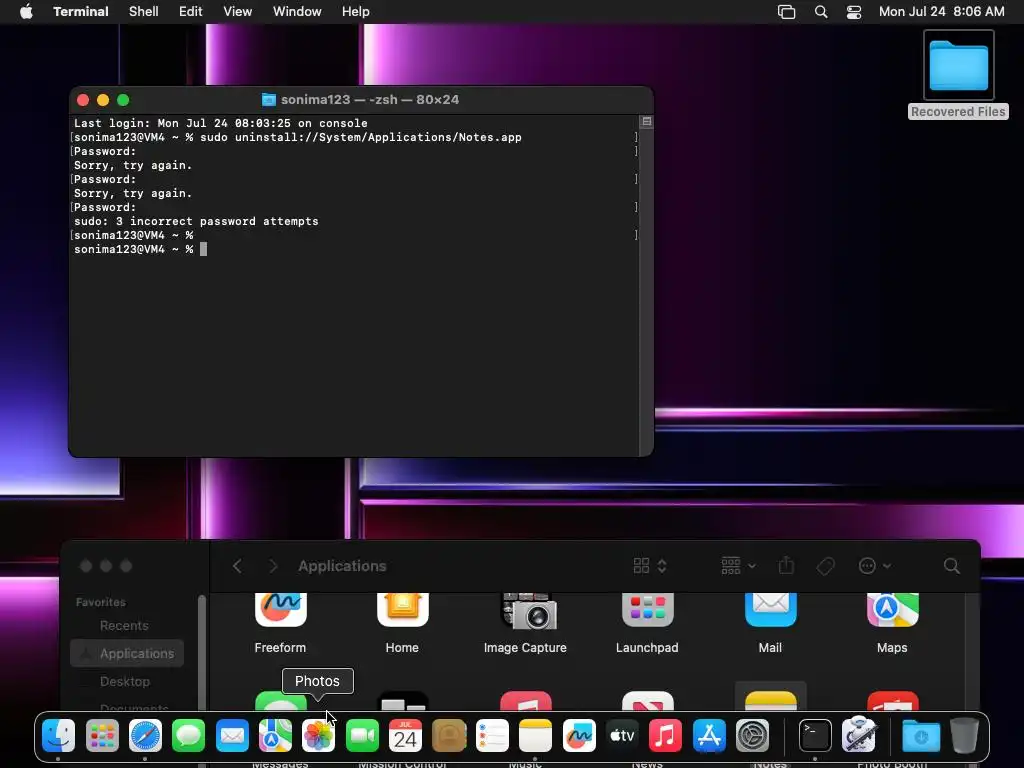The height and width of the screenshot is (768, 1024).
Task: Click the Terminal icon in the Dock
Action: pos(815,735)
